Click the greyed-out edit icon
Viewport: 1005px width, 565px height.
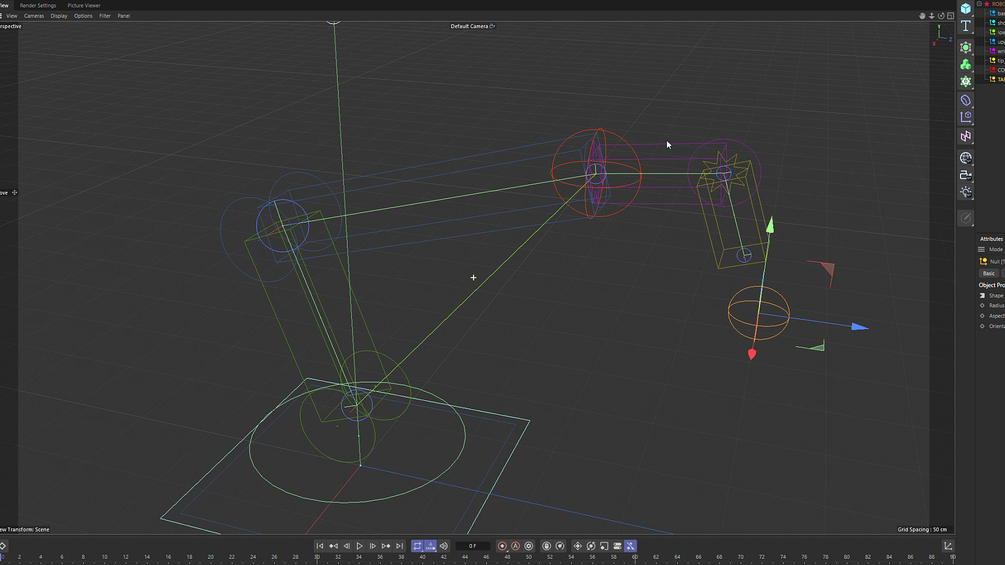click(x=966, y=218)
